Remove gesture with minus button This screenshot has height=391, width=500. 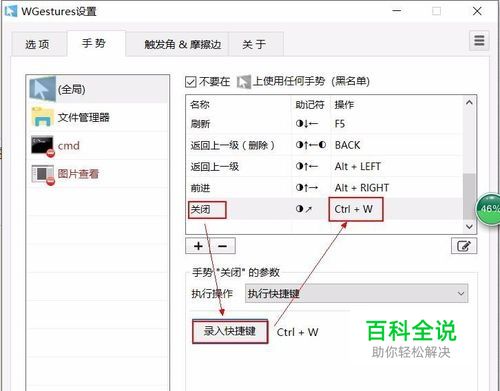click(222, 246)
